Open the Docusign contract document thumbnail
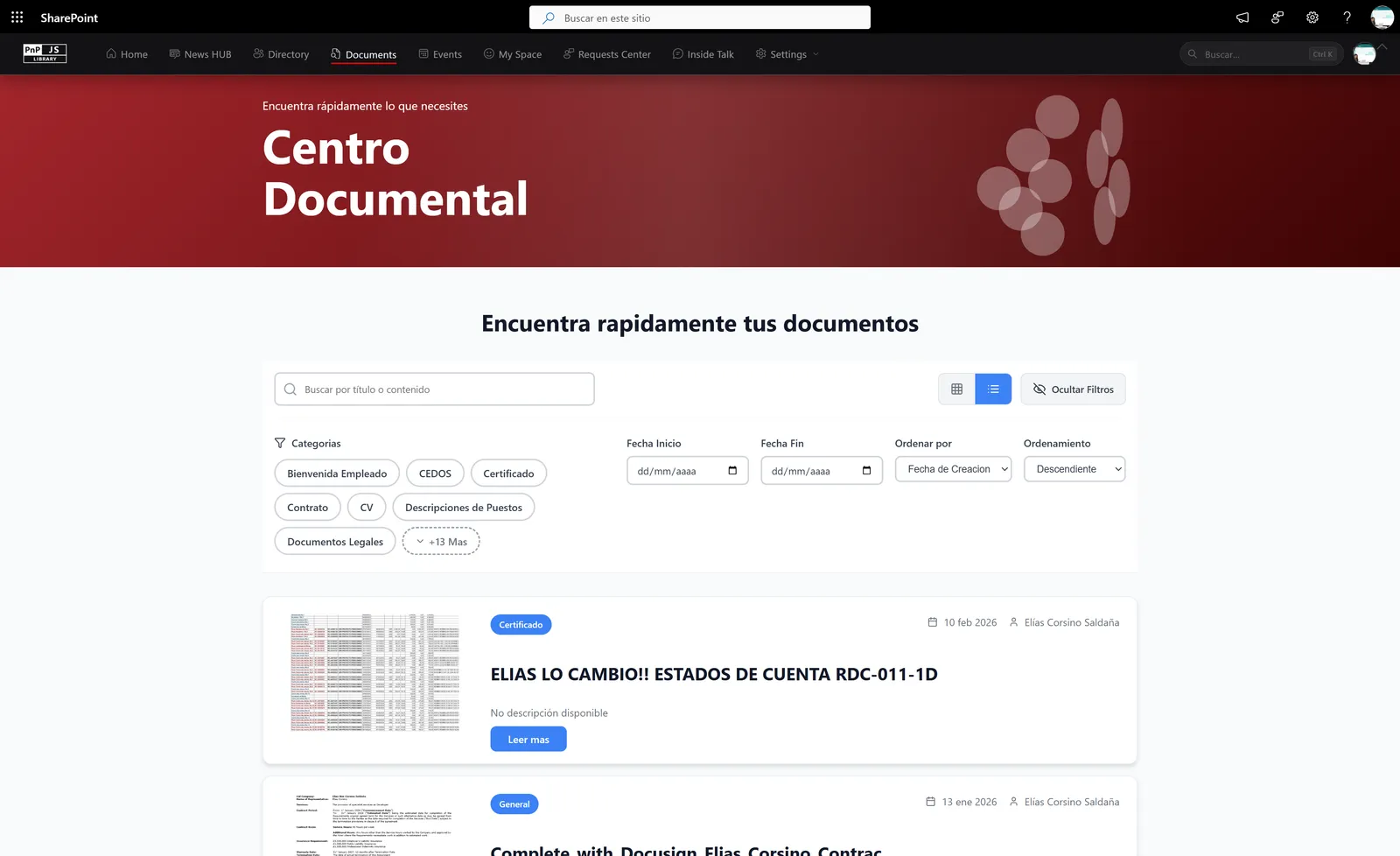This screenshot has width=1400, height=856. pyautogui.click(x=374, y=824)
